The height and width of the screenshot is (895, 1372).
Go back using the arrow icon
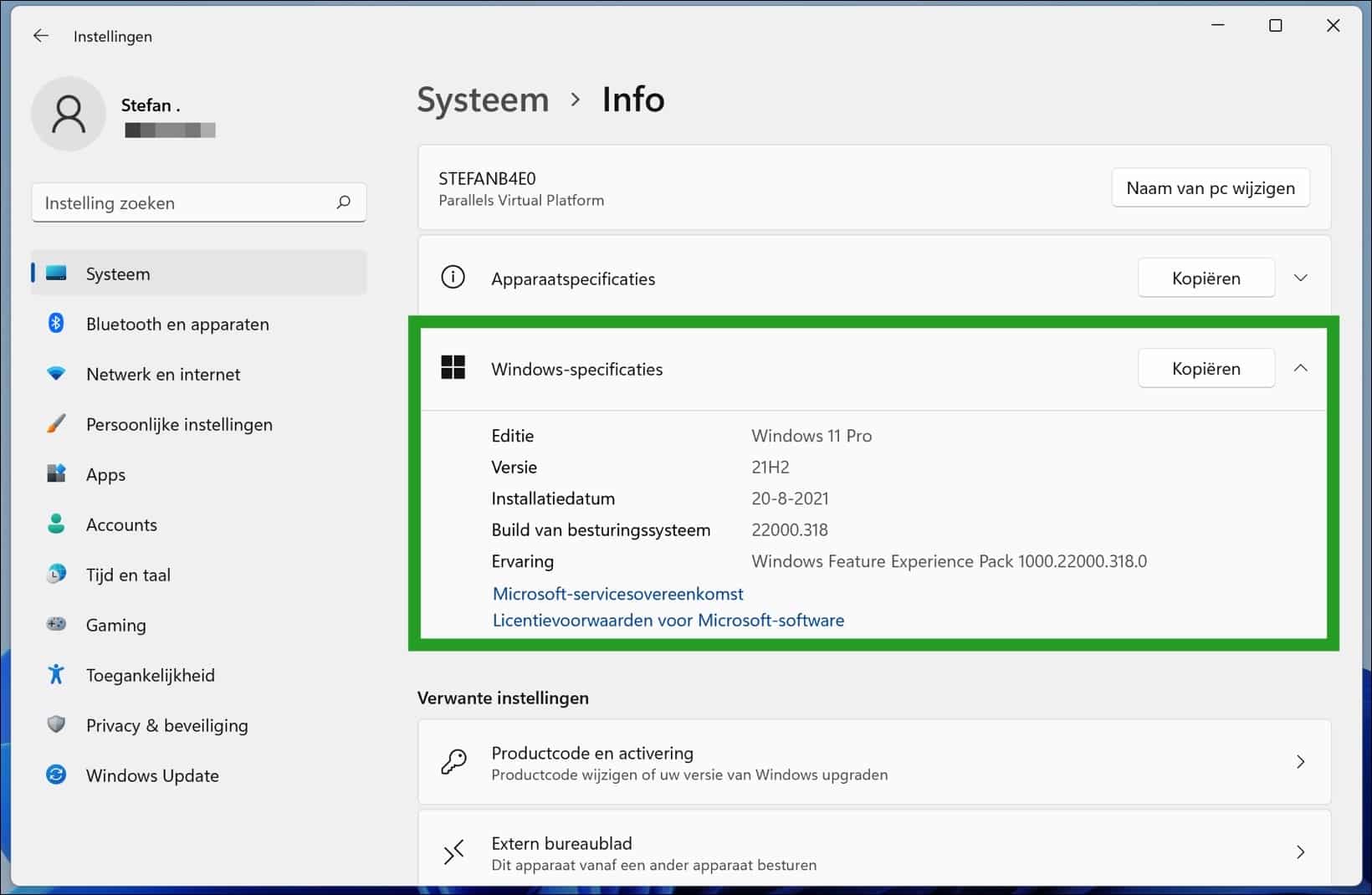[40, 36]
